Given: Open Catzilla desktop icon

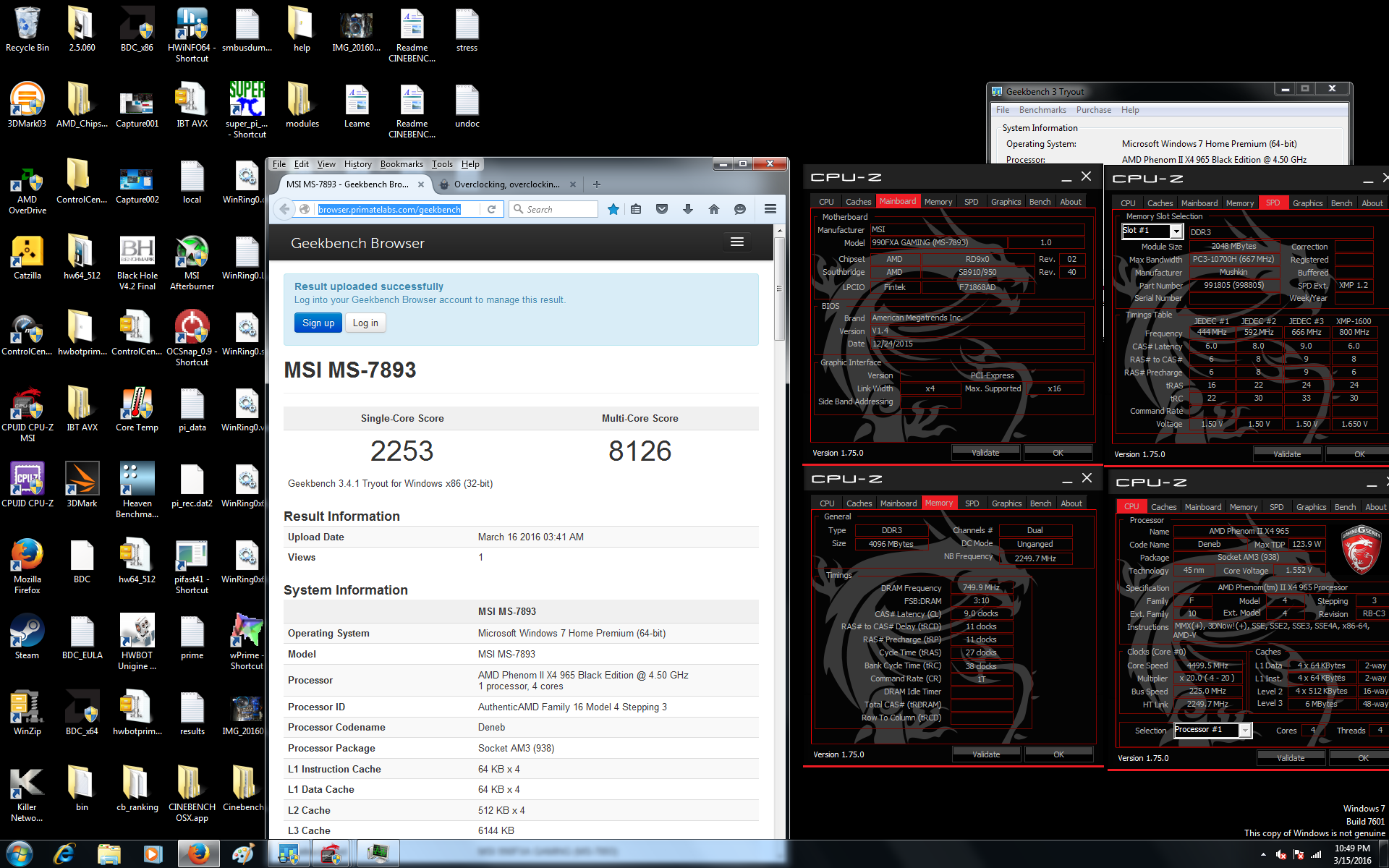Looking at the screenshot, I should (27, 257).
